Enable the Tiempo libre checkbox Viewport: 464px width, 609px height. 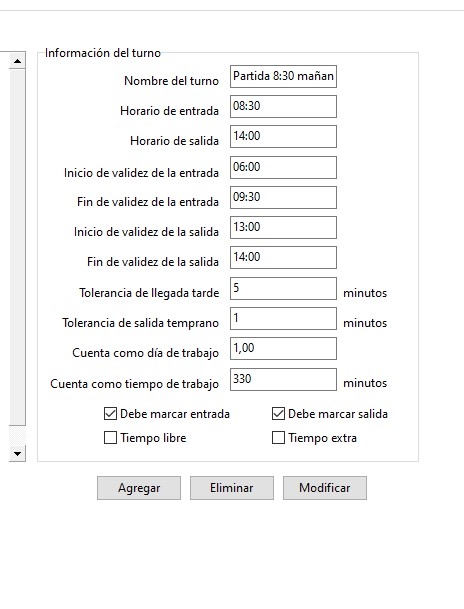pos(110,438)
